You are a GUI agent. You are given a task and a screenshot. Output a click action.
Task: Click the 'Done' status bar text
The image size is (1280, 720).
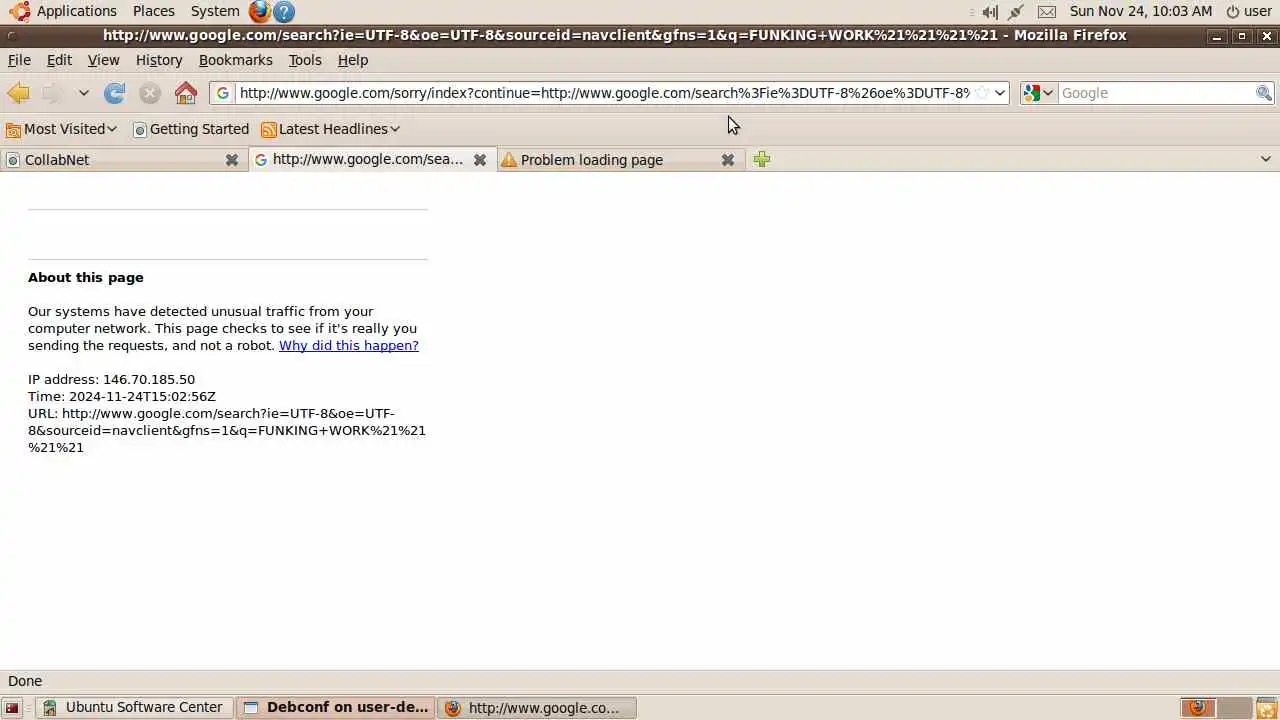click(25, 681)
